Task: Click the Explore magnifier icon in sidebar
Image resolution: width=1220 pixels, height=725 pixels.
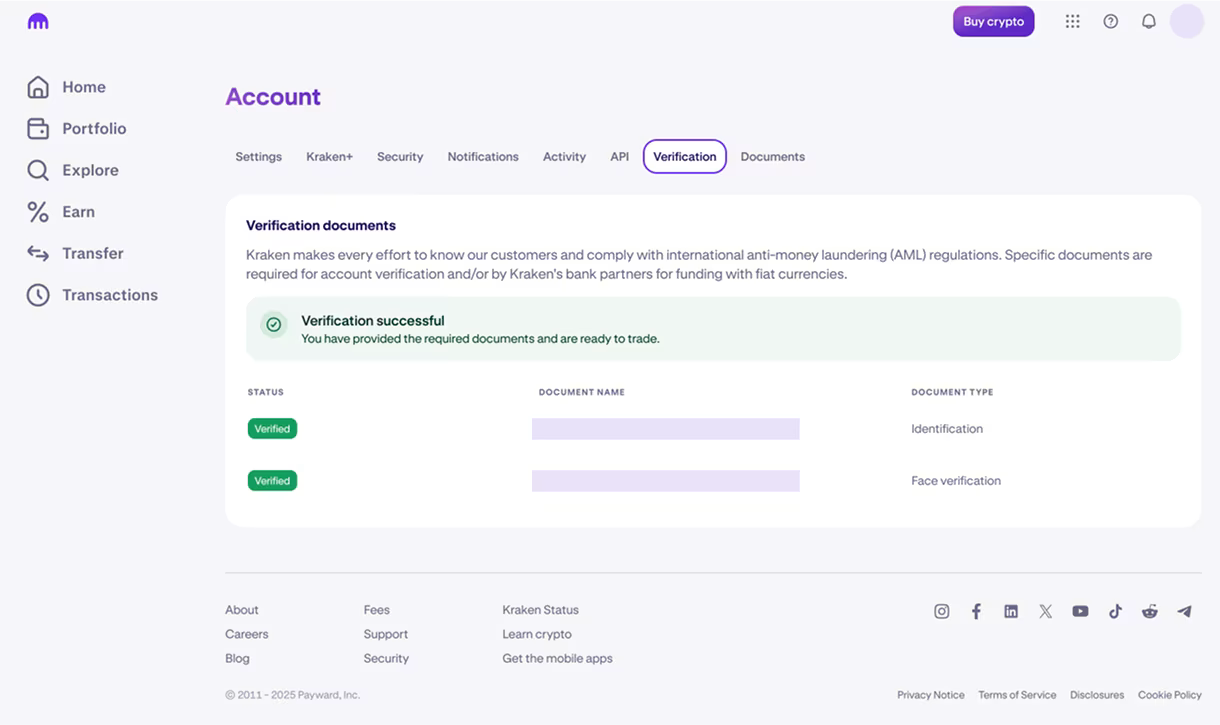Action: pos(38,170)
